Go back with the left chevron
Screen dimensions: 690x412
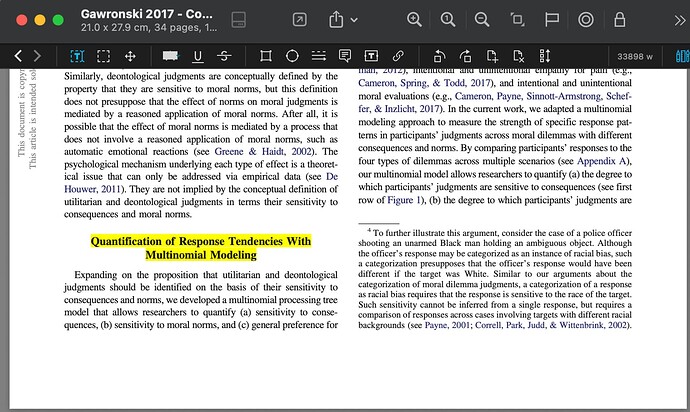coord(18,56)
